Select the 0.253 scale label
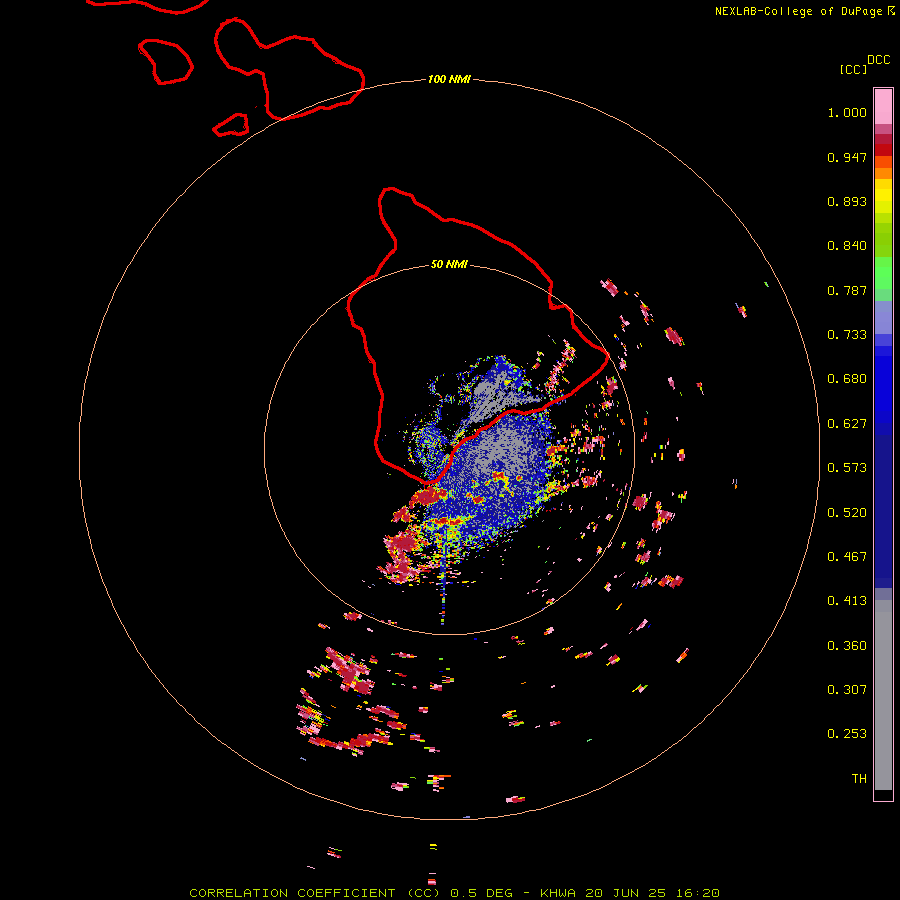900x900 pixels. click(x=847, y=734)
